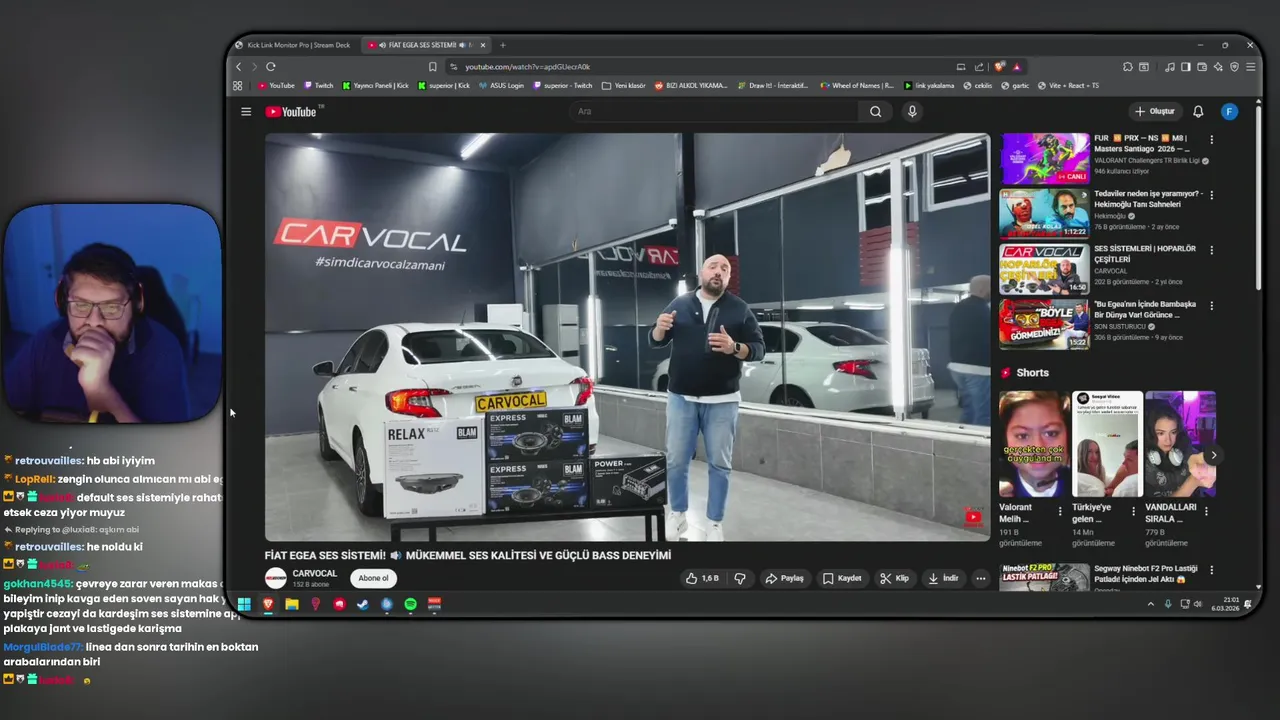
Task: Bookmark this page icon in address bar
Action: (x=432, y=67)
